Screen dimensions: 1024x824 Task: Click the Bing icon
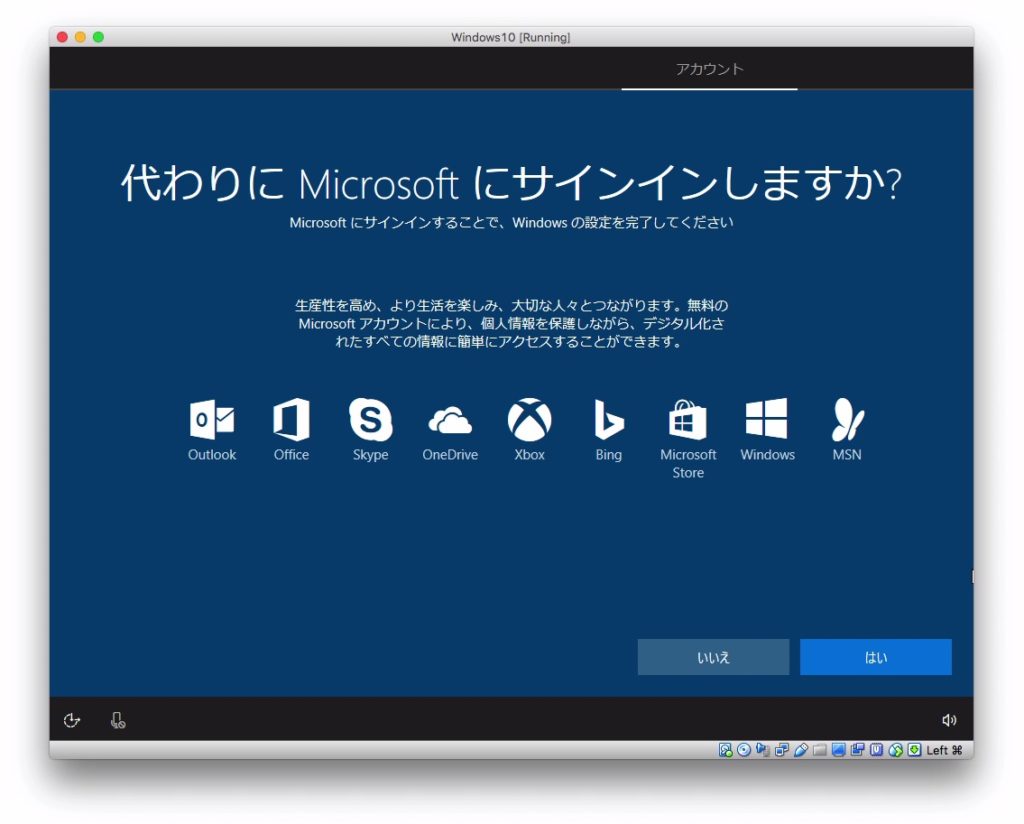tap(609, 419)
